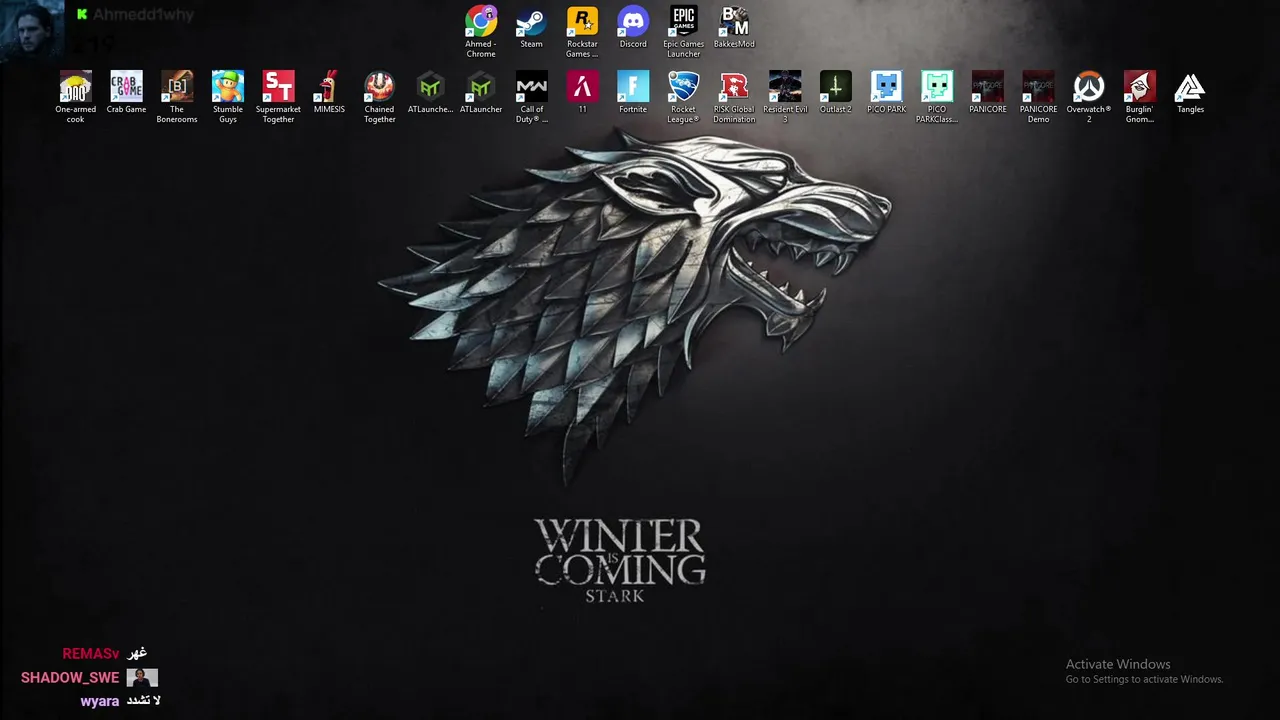Click the RISK Global Domination icon

734,97
